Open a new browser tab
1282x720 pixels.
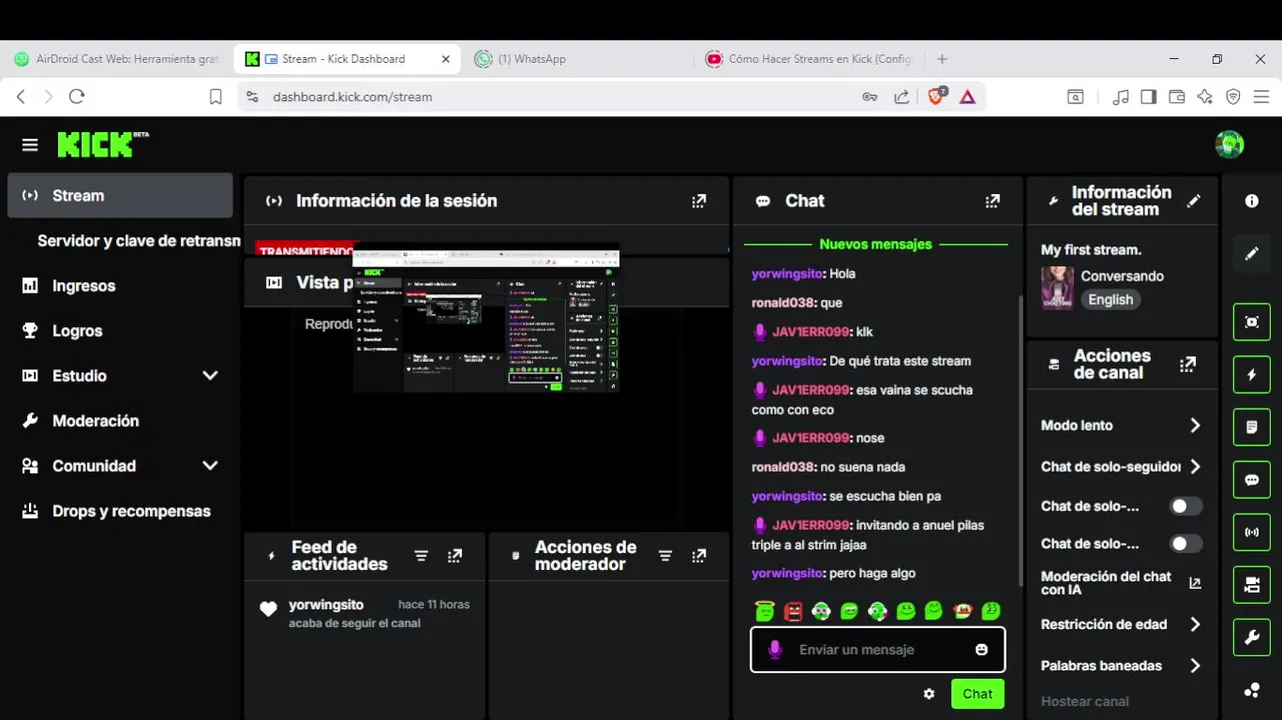(942, 59)
